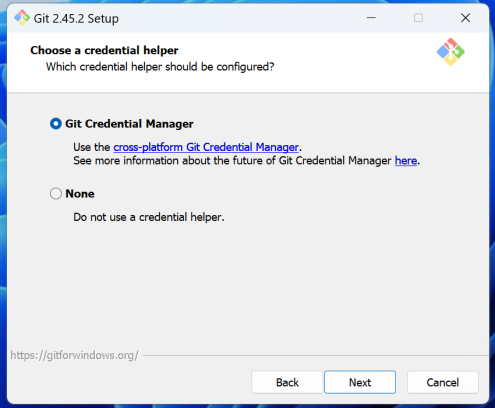
Task: Follow the "here" link about GCM's future
Action: (x=406, y=161)
